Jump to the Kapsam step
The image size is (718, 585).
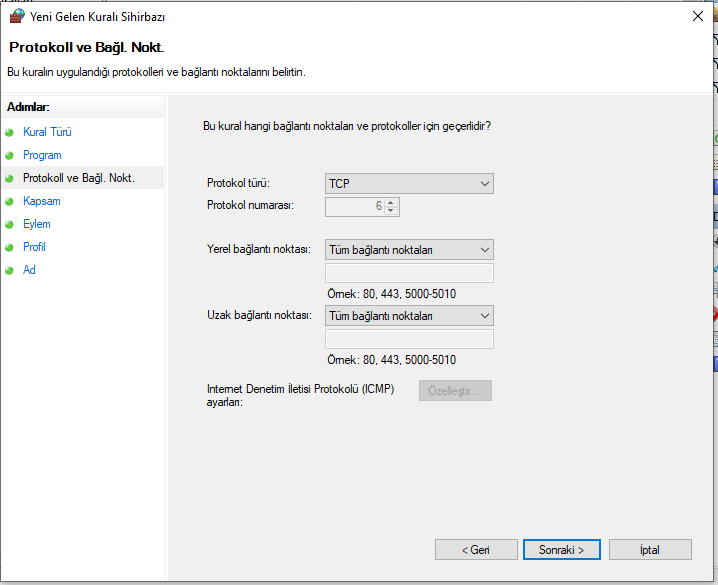coord(42,201)
